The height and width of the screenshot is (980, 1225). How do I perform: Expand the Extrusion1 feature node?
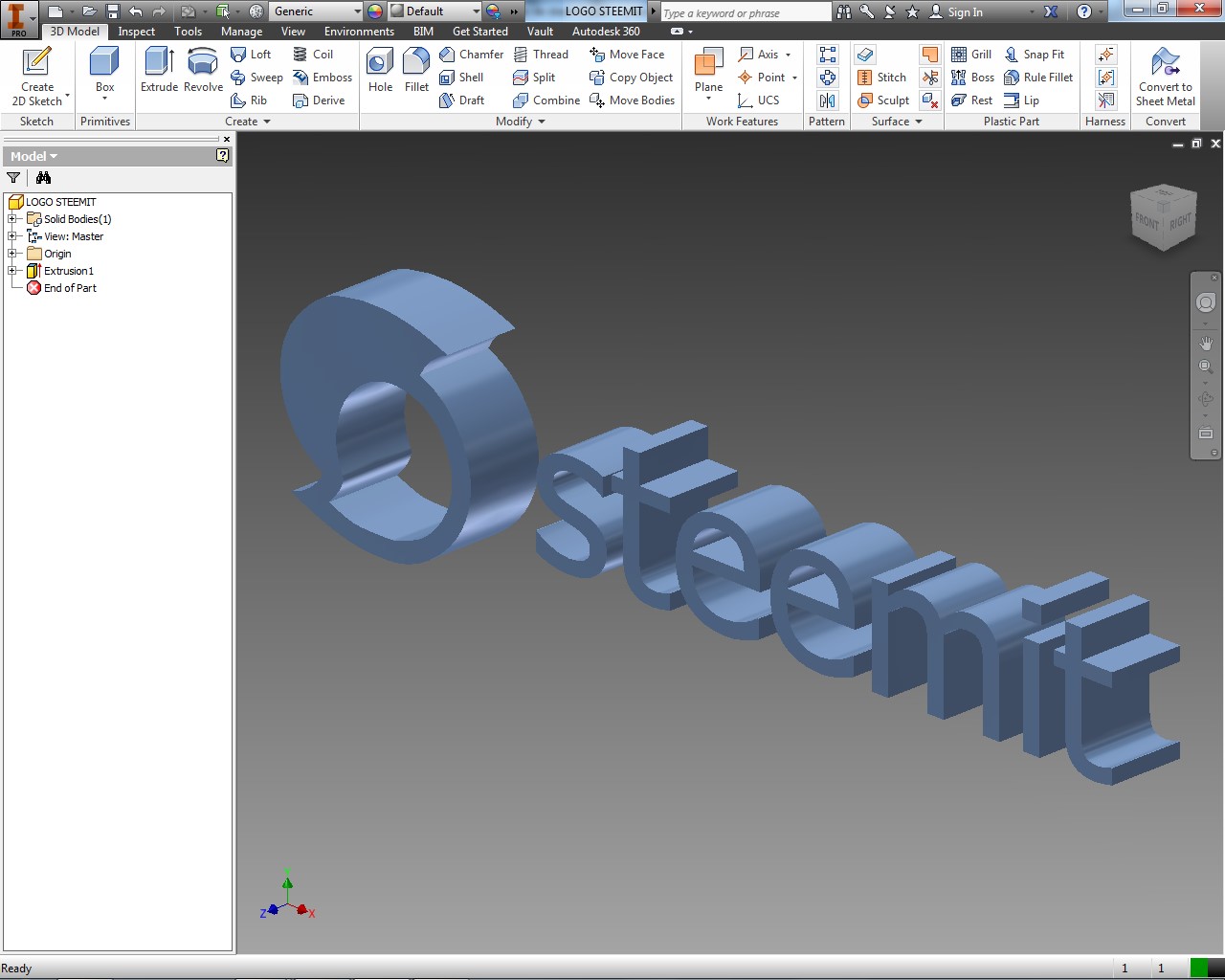(12, 271)
